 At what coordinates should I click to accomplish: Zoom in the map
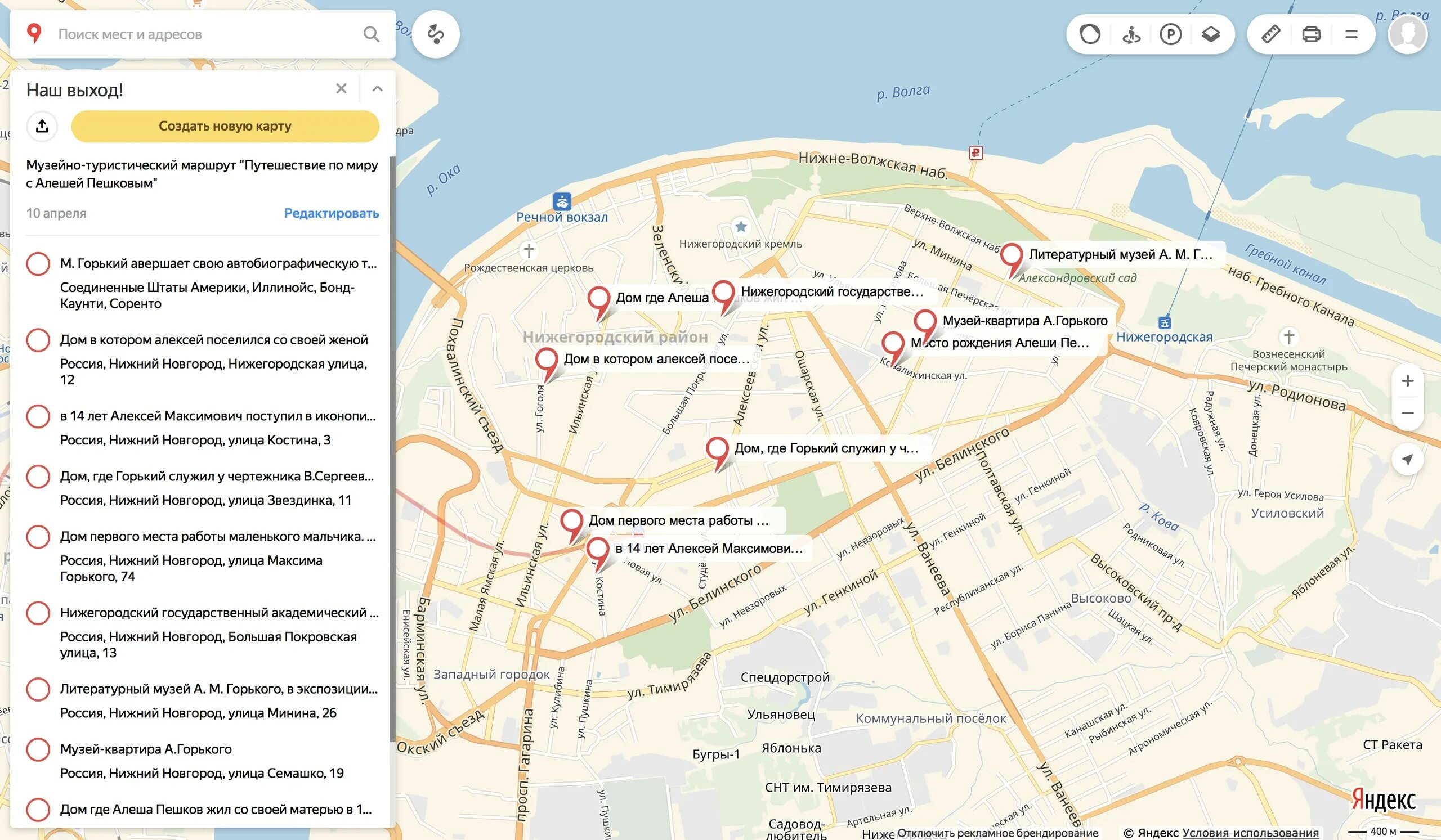coord(1407,381)
